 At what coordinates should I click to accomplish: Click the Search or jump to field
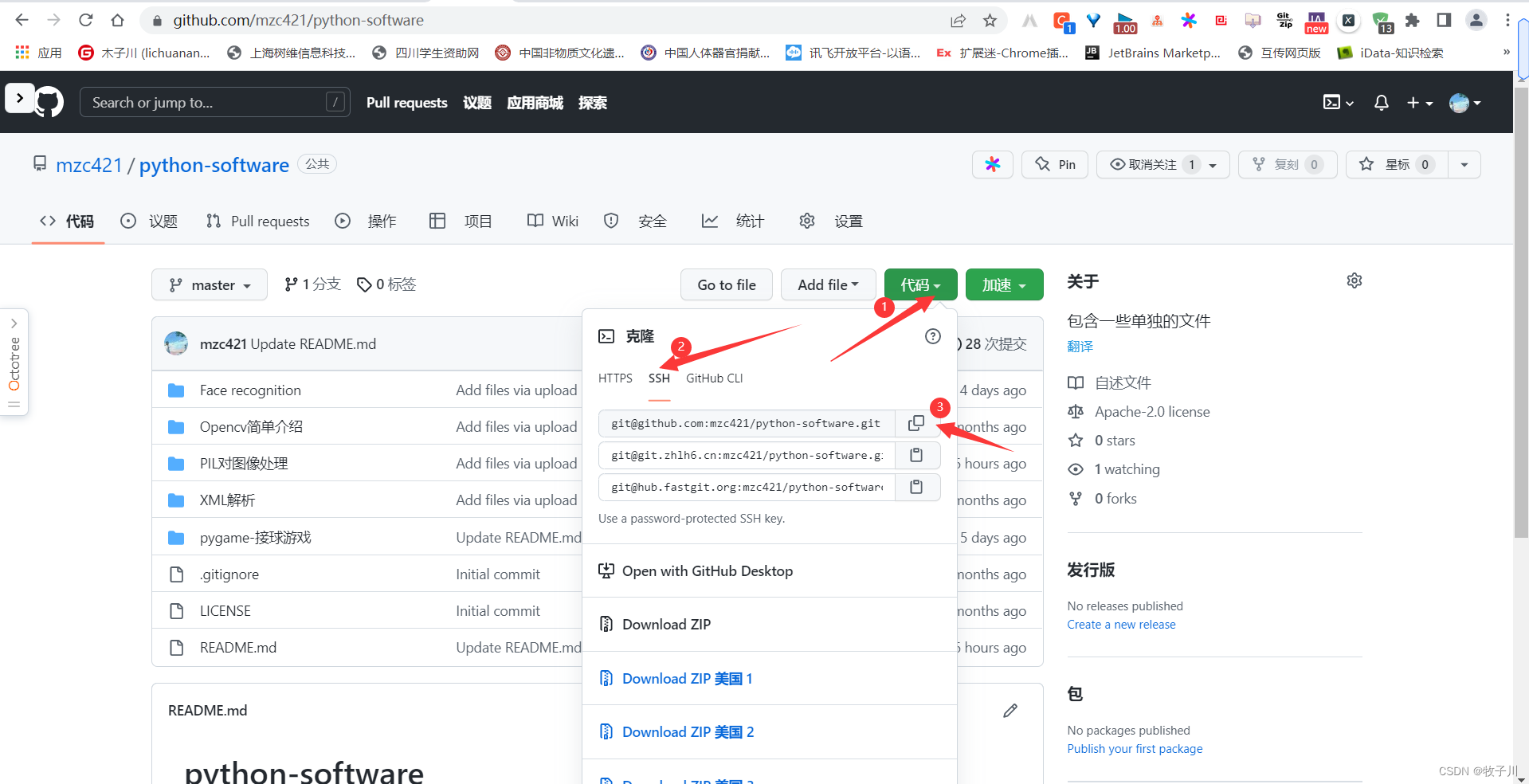pyautogui.click(x=214, y=102)
